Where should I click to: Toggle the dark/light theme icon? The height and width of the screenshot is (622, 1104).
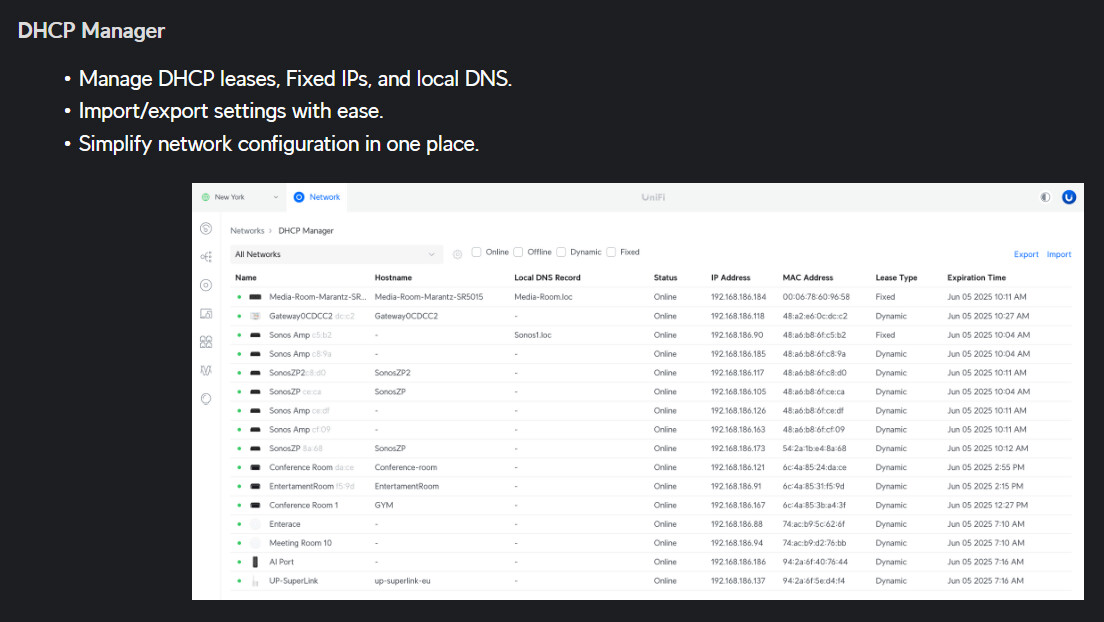(1045, 197)
